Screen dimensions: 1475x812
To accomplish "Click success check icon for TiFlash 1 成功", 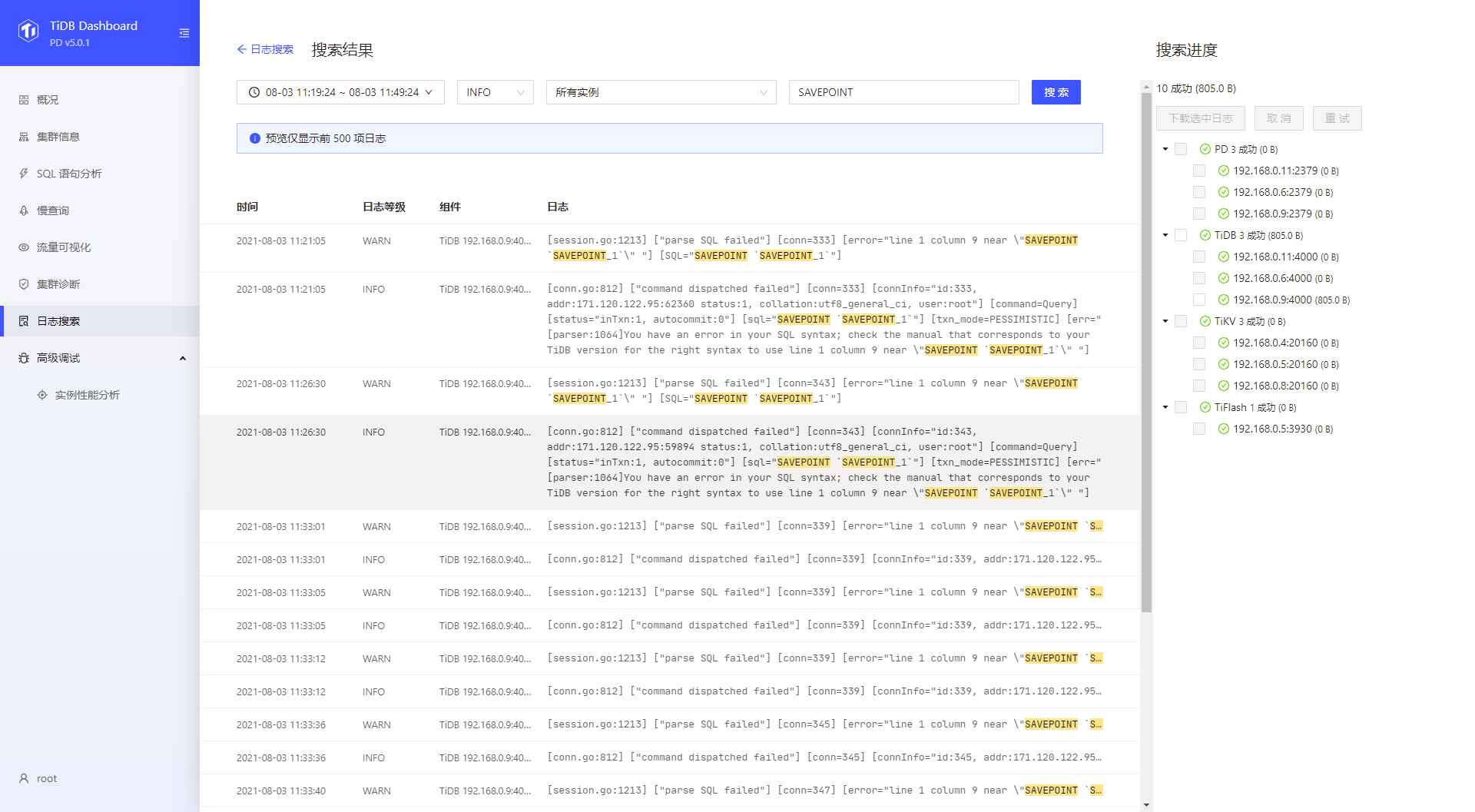I will coord(1205,407).
